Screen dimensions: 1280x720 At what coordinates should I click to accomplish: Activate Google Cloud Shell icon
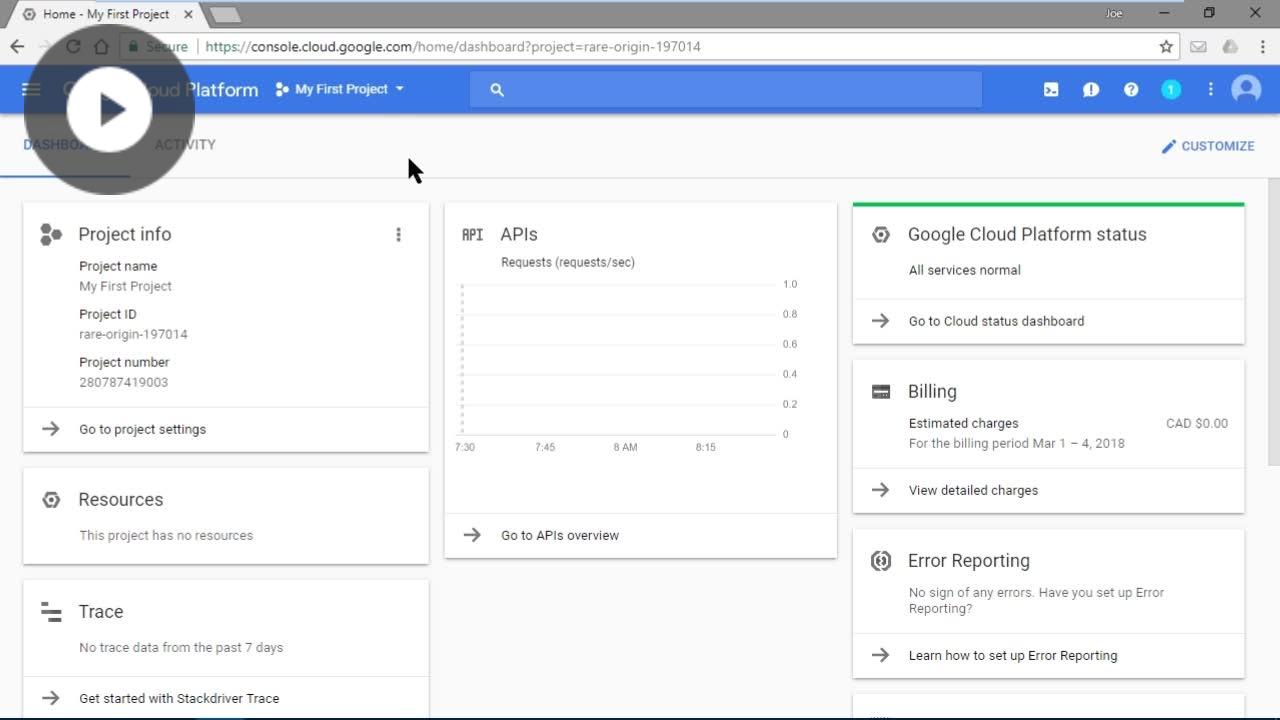1051,89
